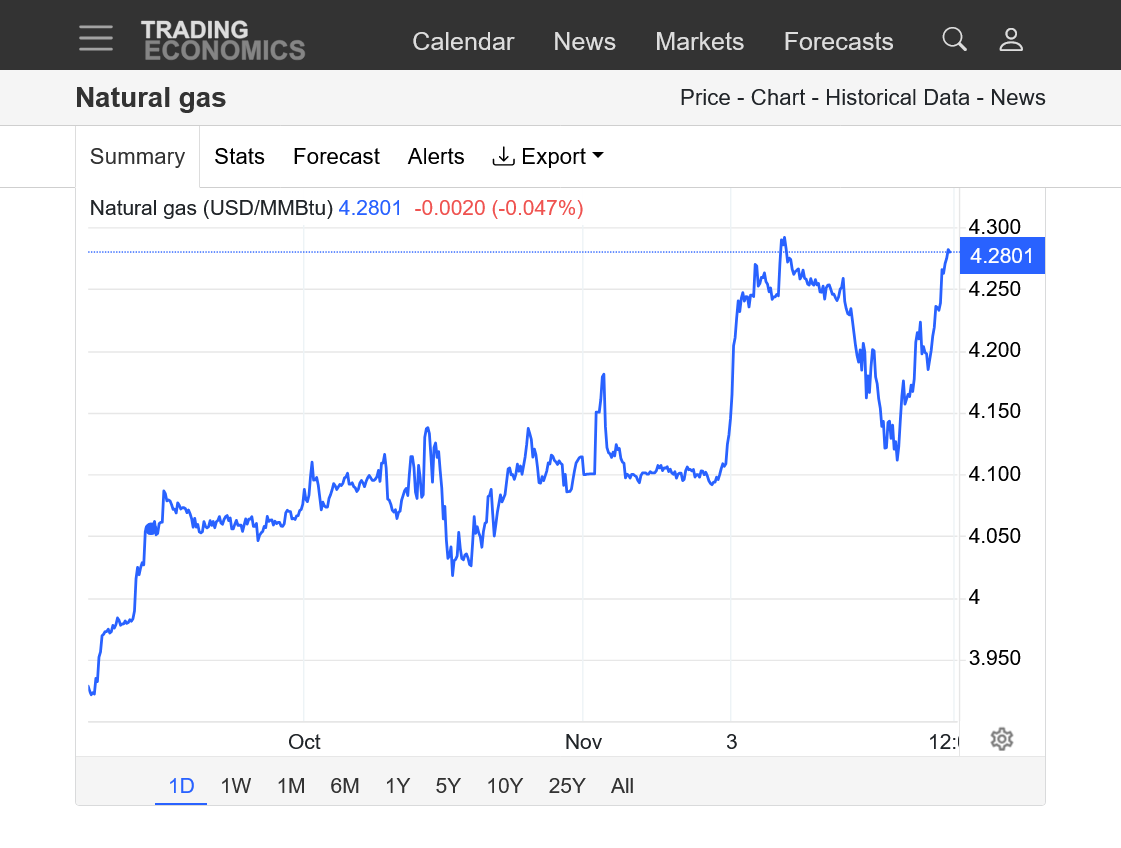Screen dimensions: 1121x848
Task: Switch chart to 5Y range
Action: click(448, 786)
